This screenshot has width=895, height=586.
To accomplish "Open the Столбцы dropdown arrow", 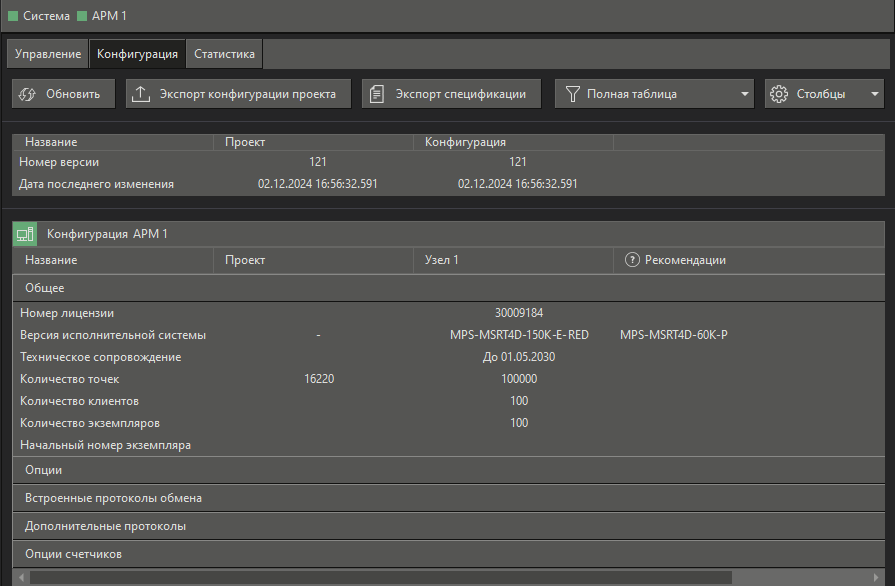I will (x=875, y=94).
